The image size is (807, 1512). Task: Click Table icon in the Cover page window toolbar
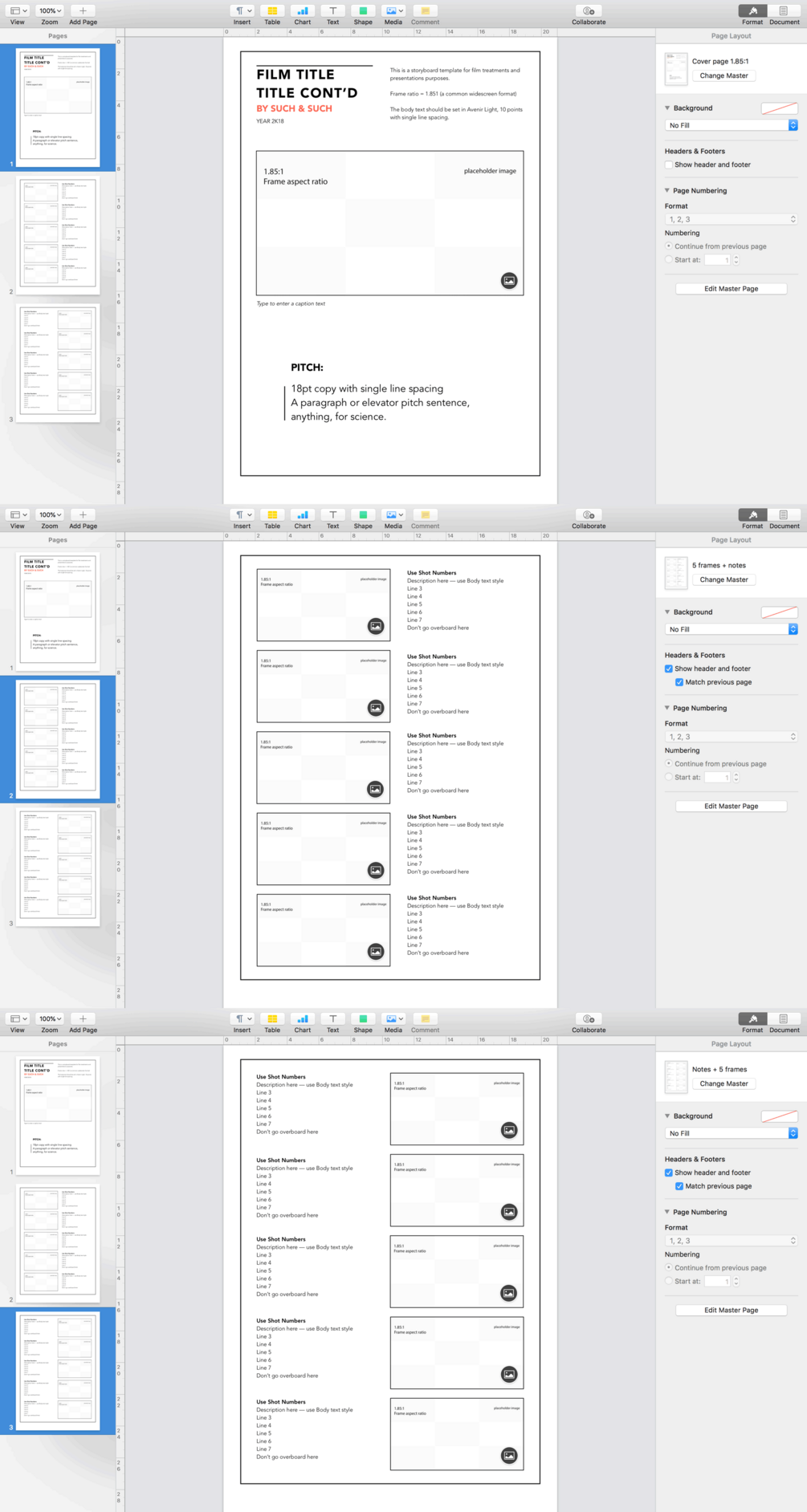point(272,11)
